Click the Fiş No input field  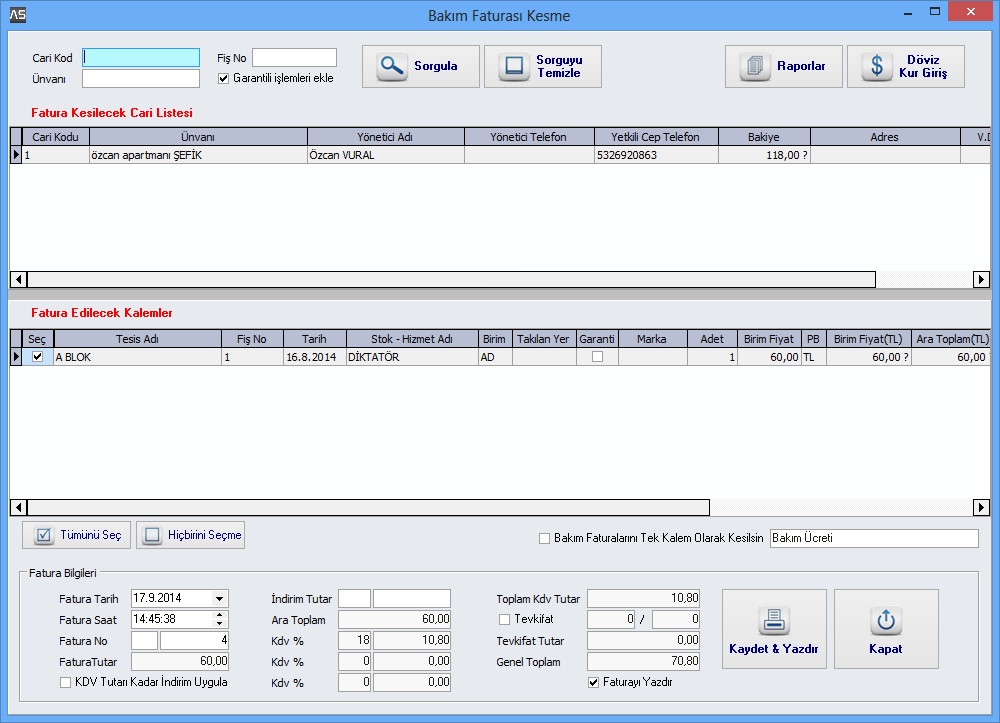tap(294, 58)
